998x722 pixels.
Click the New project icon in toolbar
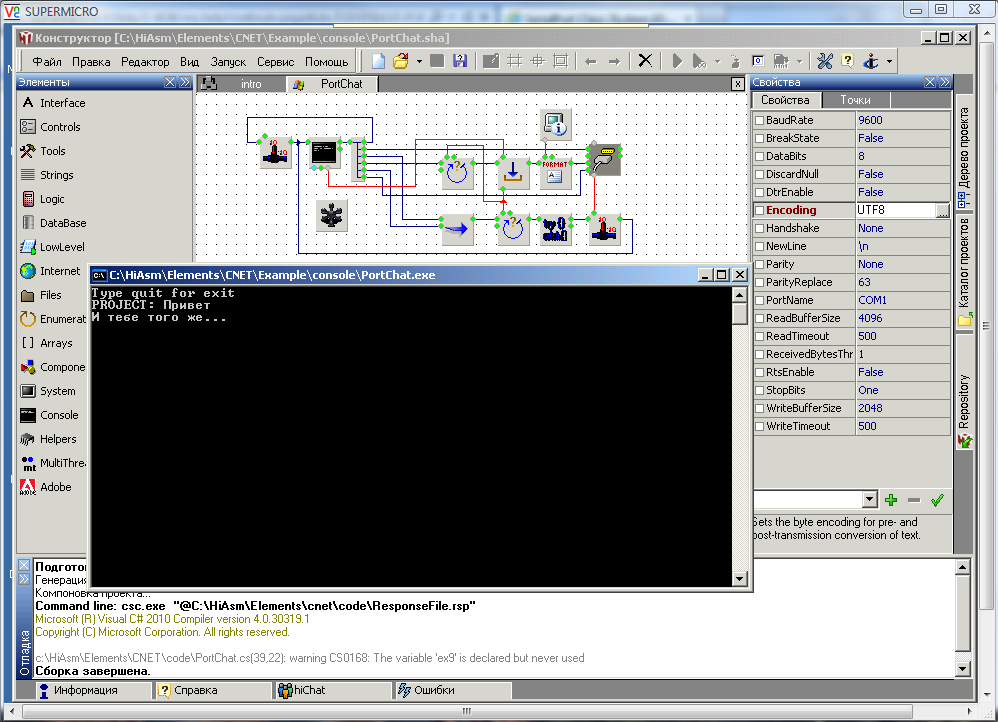click(379, 61)
